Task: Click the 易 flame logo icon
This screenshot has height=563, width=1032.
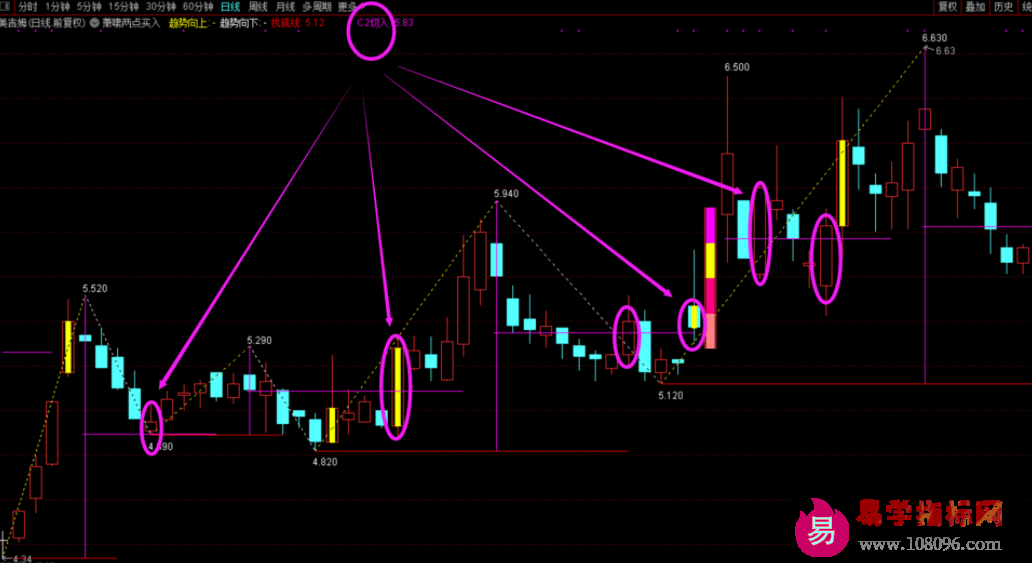Action: pos(820,527)
